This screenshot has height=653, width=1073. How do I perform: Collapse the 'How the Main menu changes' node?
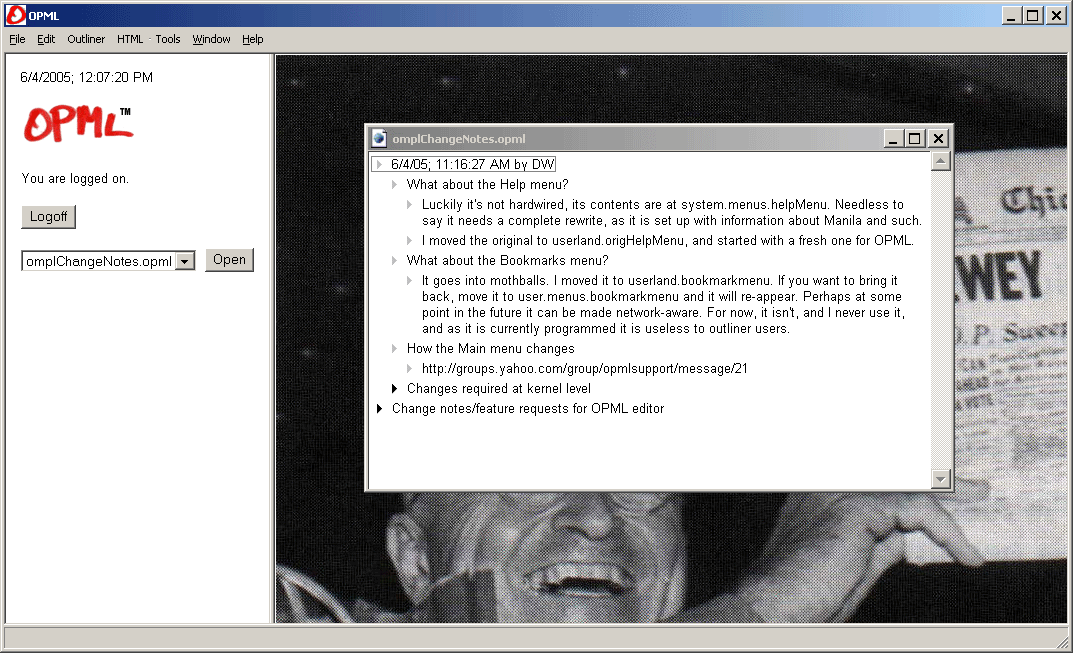[x=395, y=349]
